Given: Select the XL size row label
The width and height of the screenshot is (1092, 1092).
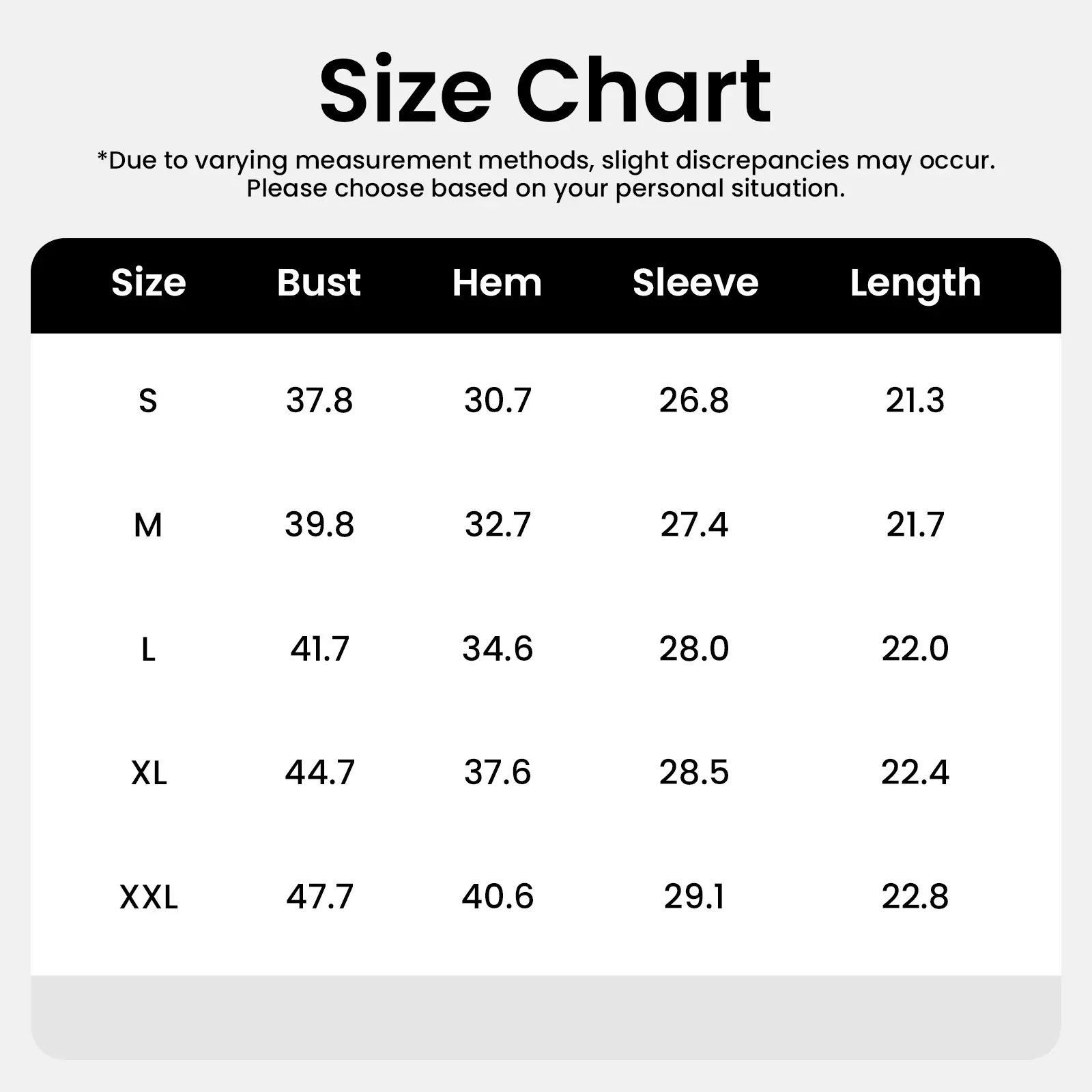Looking at the screenshot, I should point(148,773).
